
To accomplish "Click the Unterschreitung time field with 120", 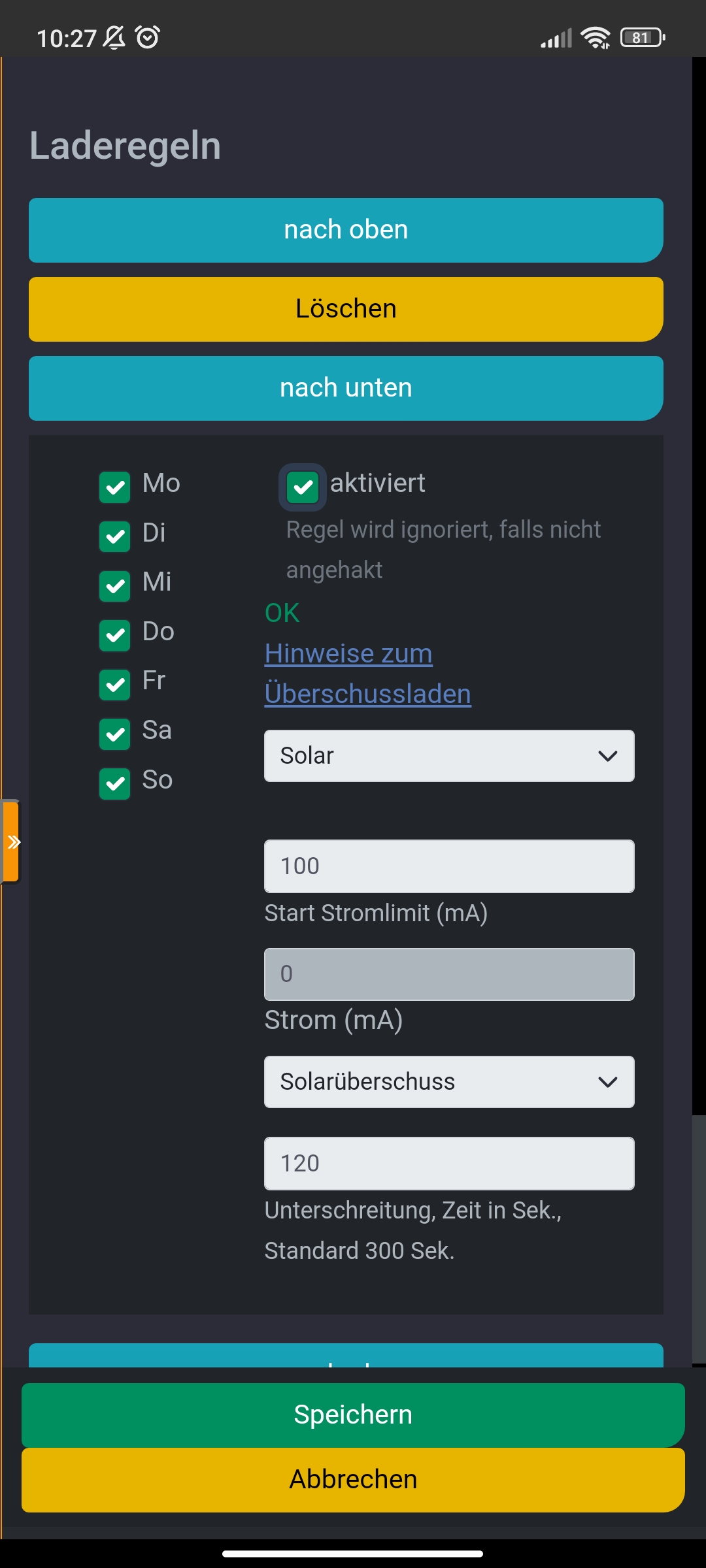I will pyautogui.click(x=449, y=1164).
